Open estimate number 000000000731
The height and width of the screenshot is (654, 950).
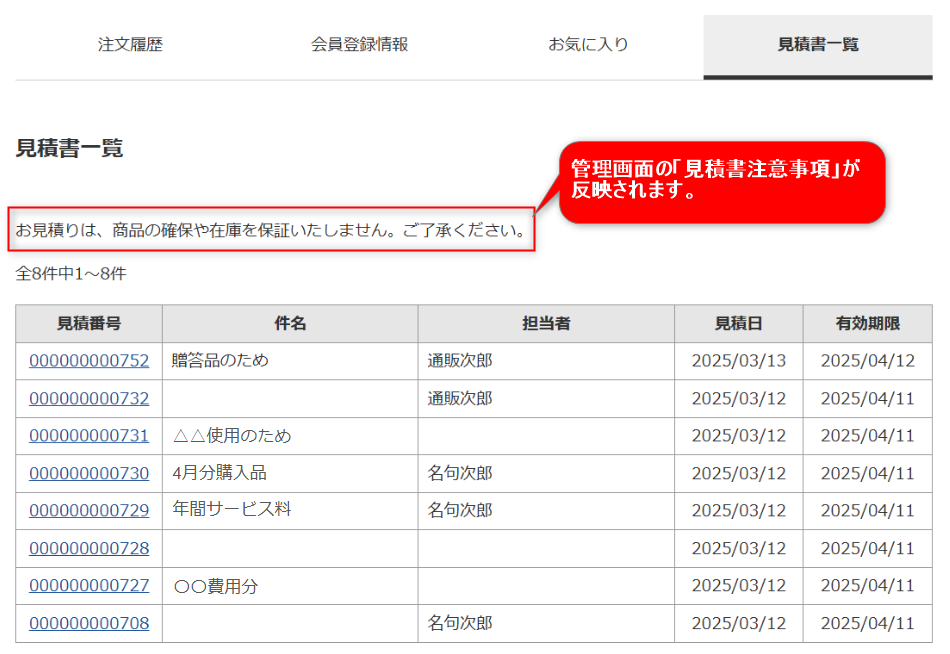pos(89,436)
